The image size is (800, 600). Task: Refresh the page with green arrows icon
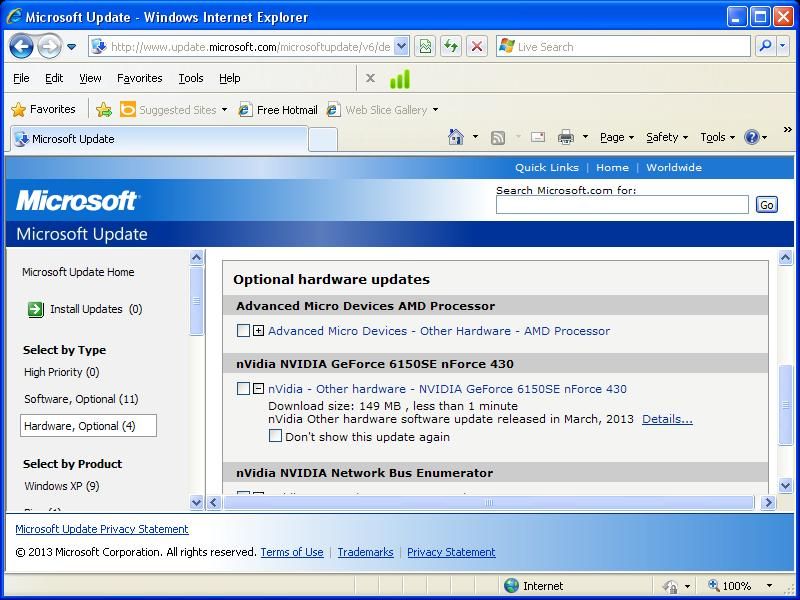pos(451,47)
